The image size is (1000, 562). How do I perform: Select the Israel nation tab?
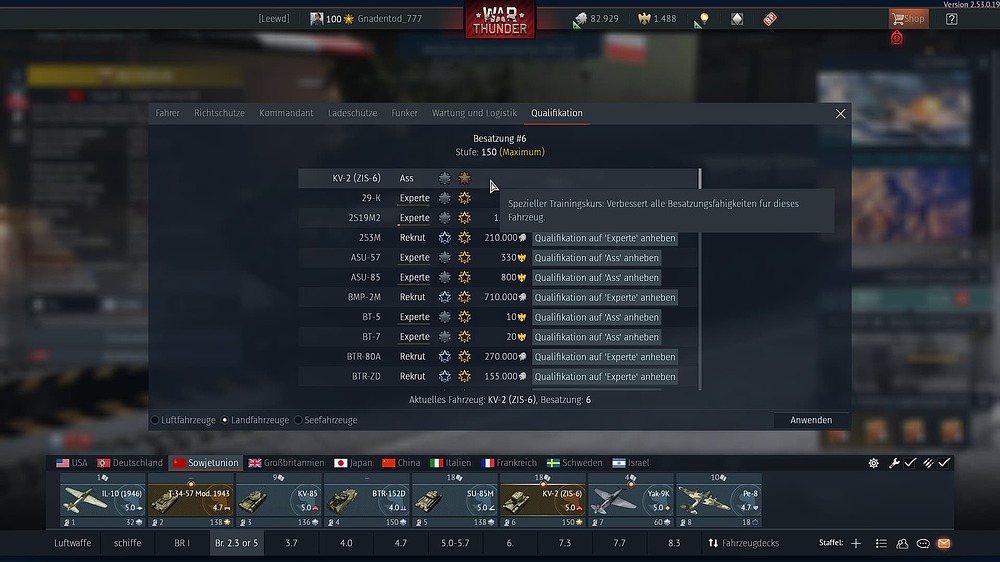pos(631,462)
